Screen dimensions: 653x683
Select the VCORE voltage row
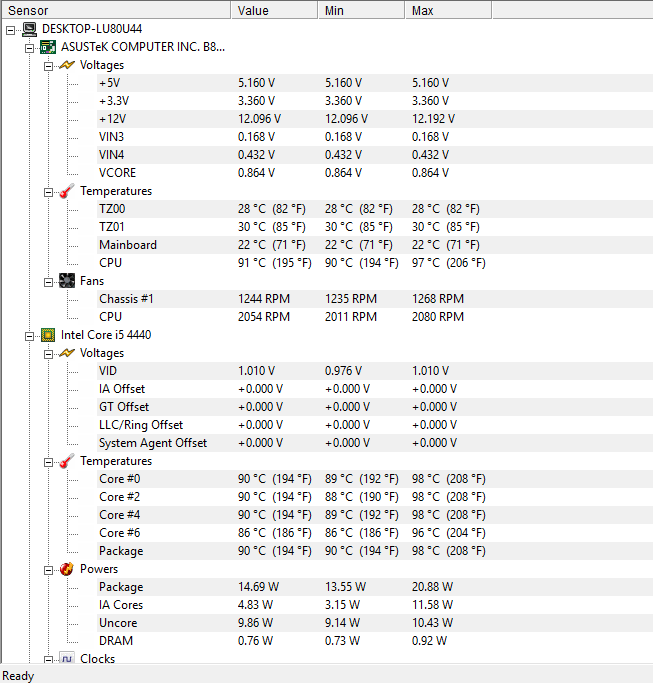click(375, 173)
